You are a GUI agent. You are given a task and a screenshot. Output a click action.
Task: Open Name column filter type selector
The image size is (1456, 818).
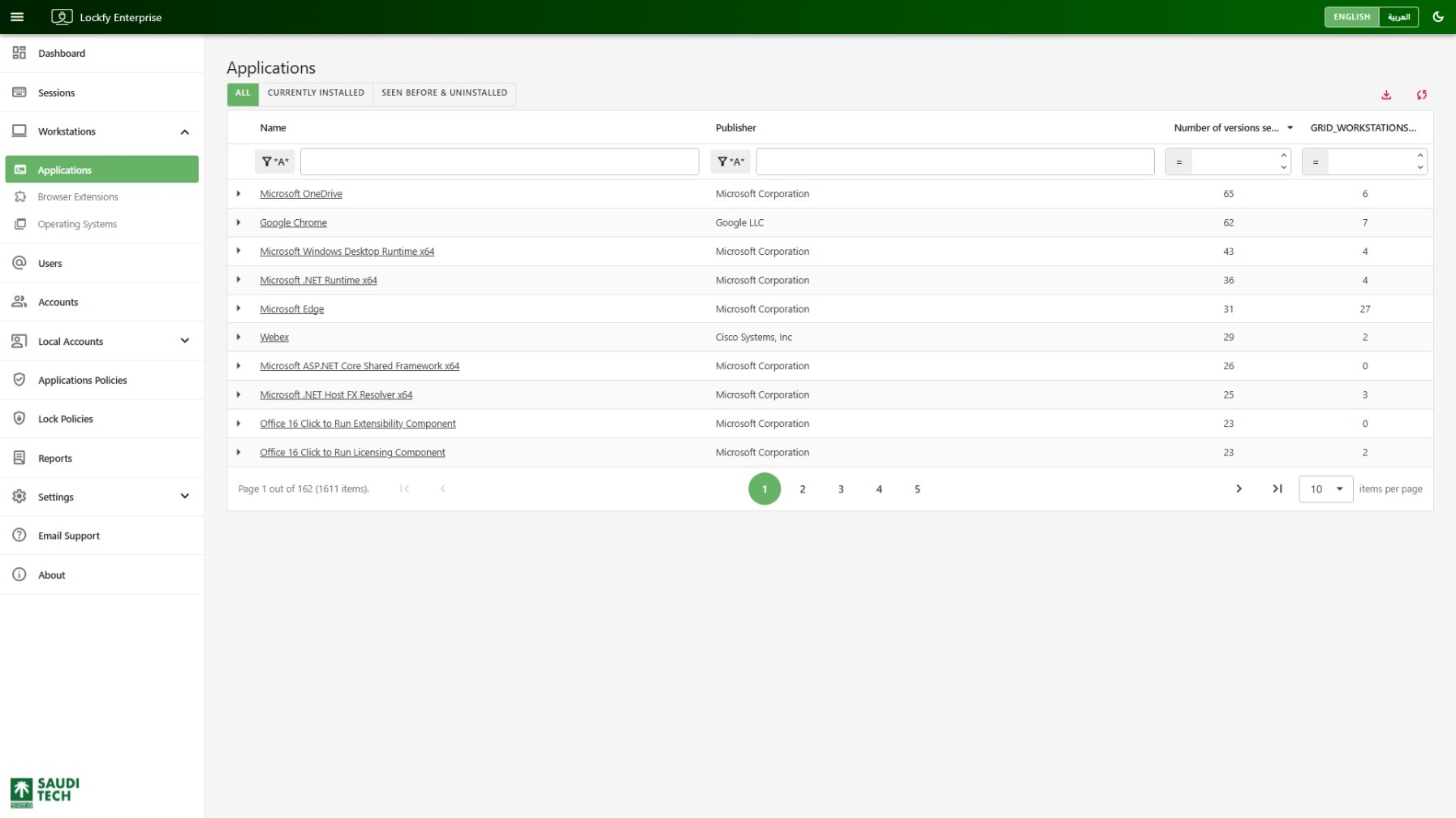[275, 161]
